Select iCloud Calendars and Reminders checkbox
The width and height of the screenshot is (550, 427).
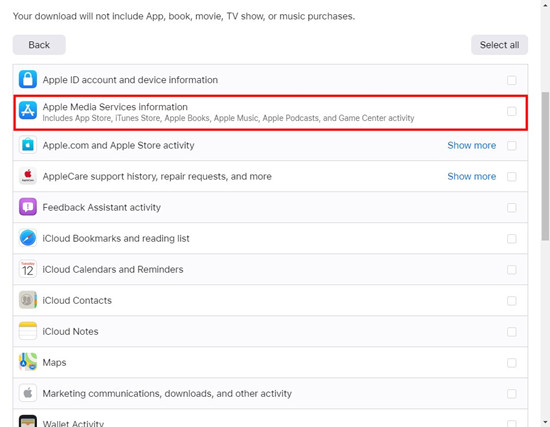pyautogui.click(x=511, y=270)
